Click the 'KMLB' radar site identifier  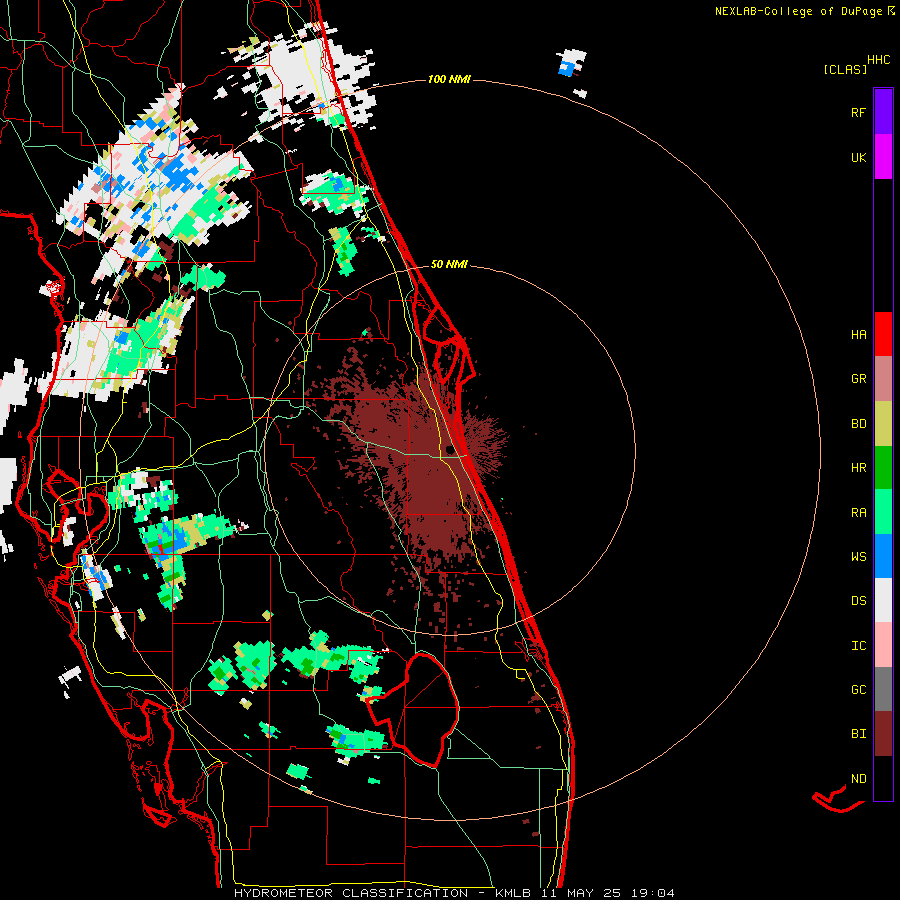click(513, 893)
